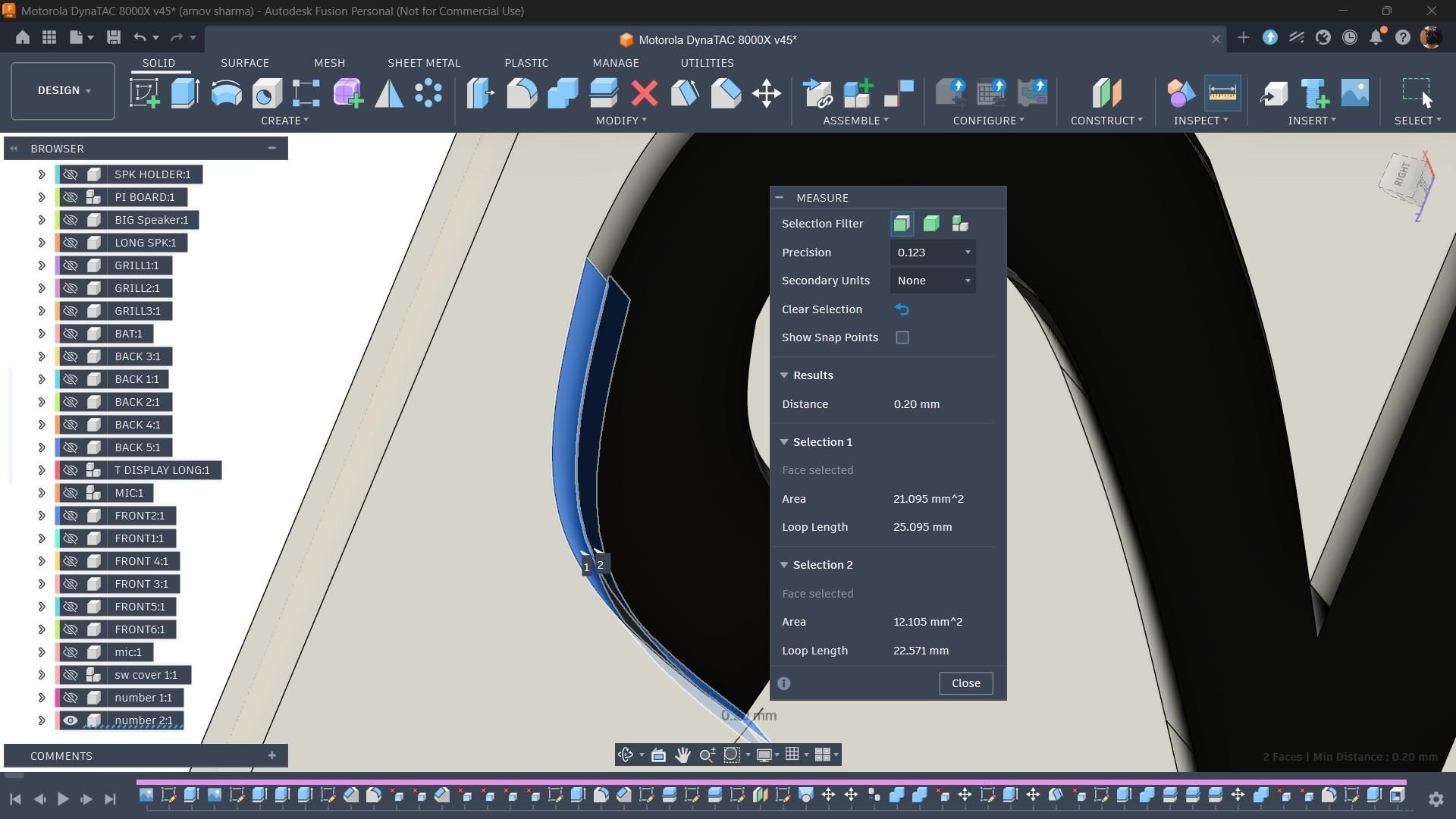Show the FRONT 4:1 component
This screenshot has height=819, width=1456.
[x=70, y=561]
